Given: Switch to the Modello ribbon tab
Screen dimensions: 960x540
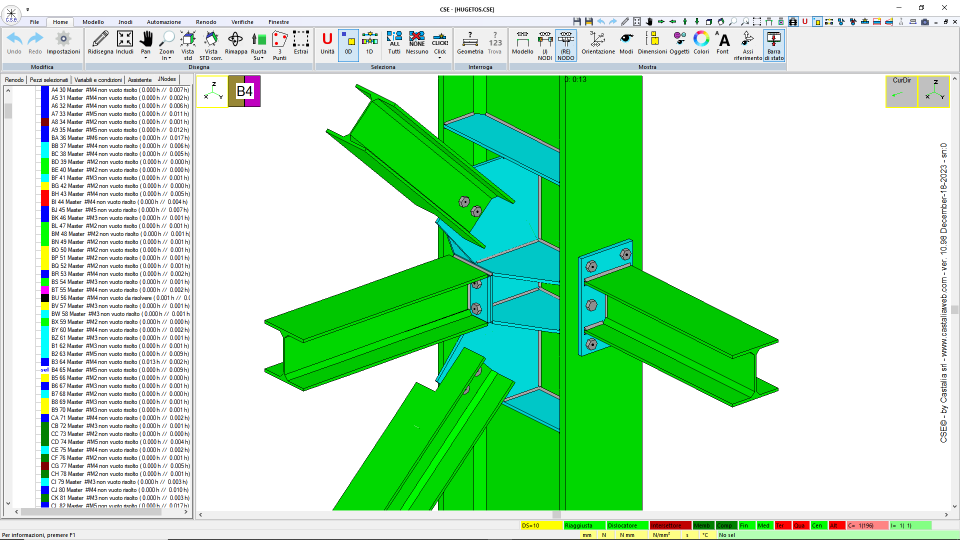Looking at the screenshot, I should click(93, 22).
